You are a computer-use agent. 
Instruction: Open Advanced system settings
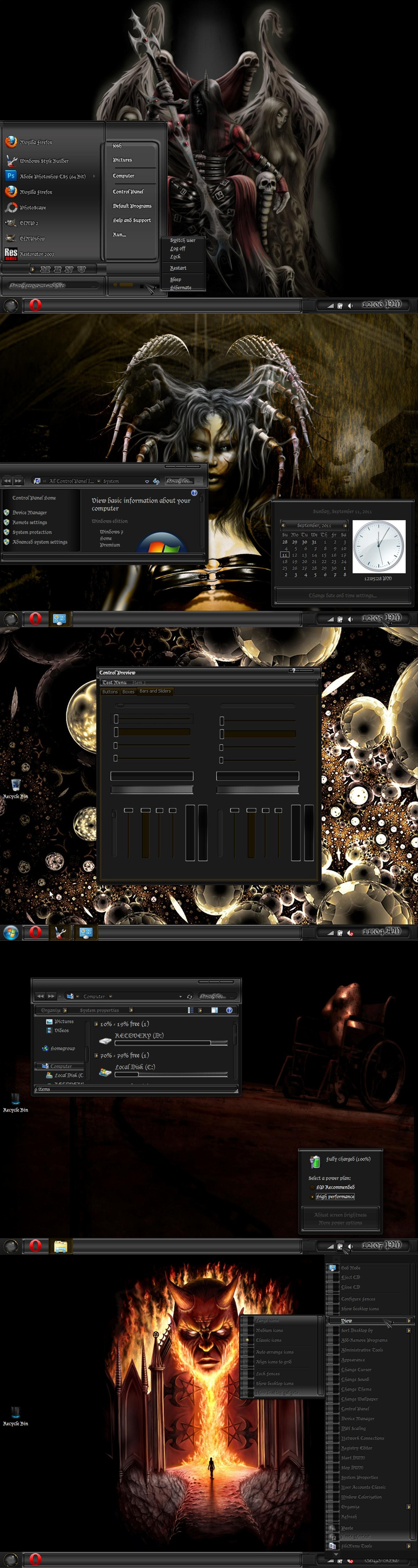39,542
